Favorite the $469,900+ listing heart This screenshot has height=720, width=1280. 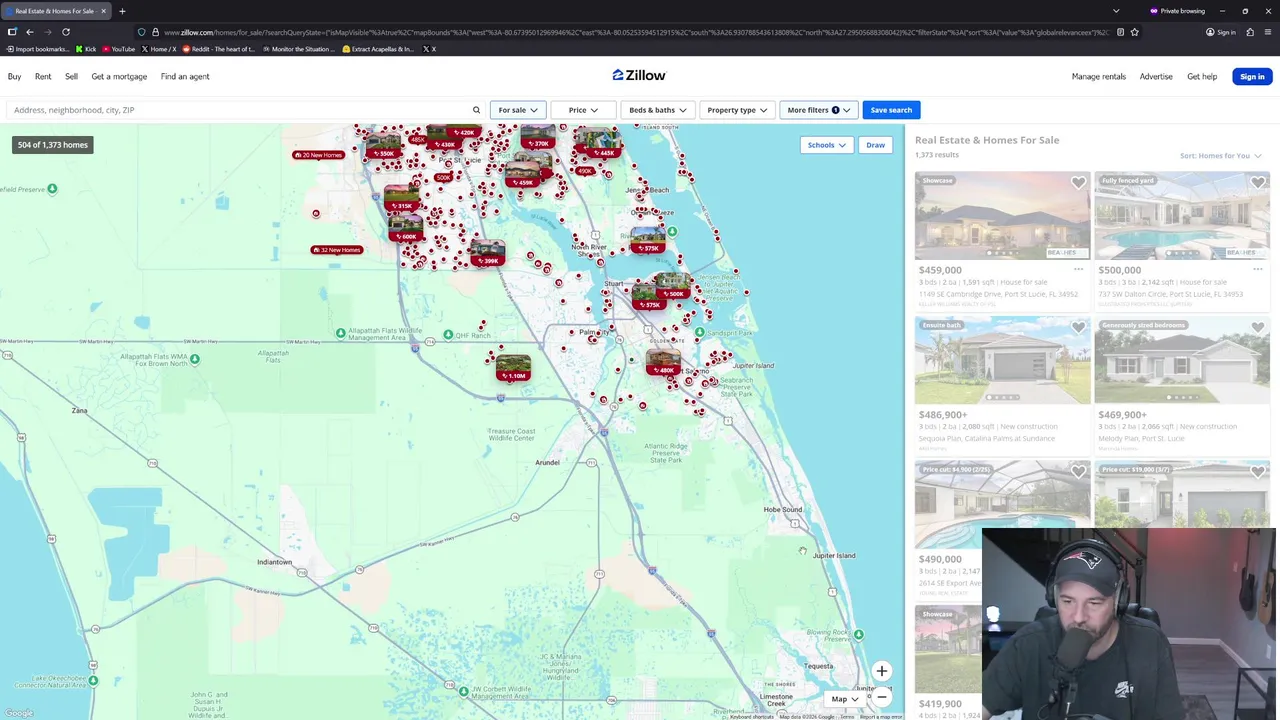[1257, 328]
